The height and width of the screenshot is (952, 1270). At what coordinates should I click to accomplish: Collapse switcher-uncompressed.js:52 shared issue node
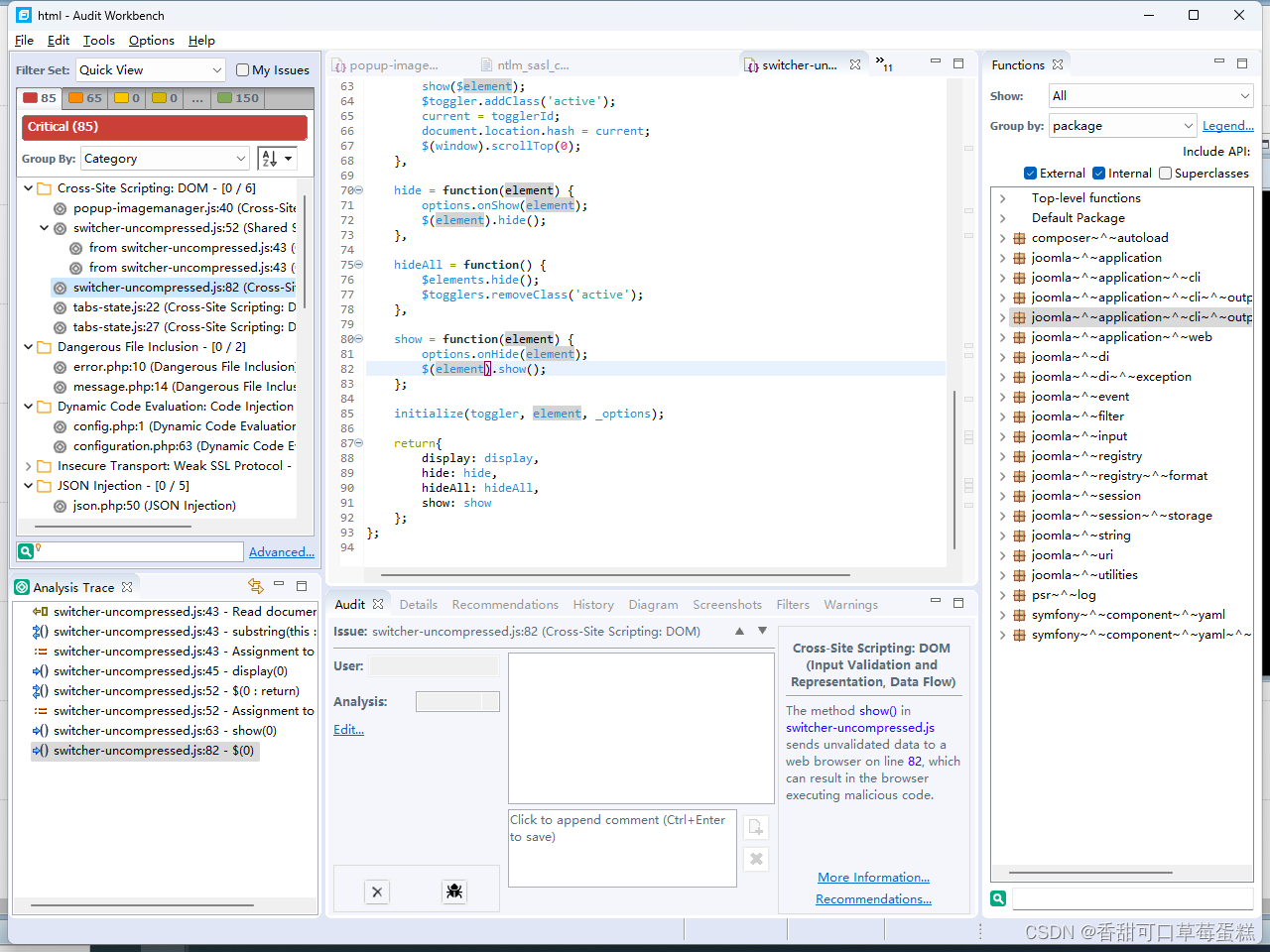tap(44, 228)
